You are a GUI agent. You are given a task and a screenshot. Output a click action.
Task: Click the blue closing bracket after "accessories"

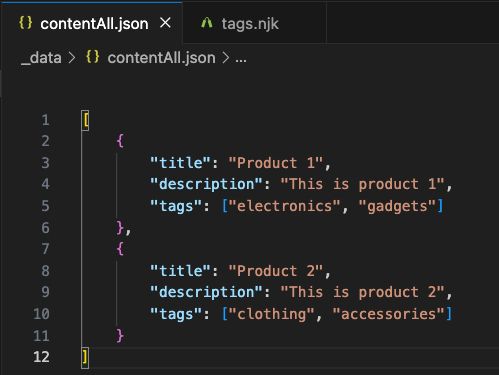[x=449, y=314]
